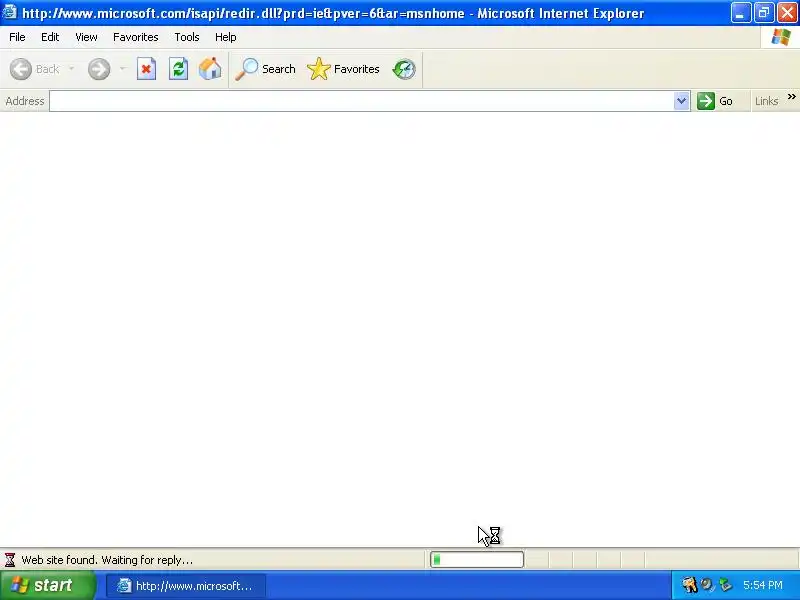Open the Favorites pane with star button
This screenshot has width=800, height=600.
pyautogui.click(x=343, y=69)
